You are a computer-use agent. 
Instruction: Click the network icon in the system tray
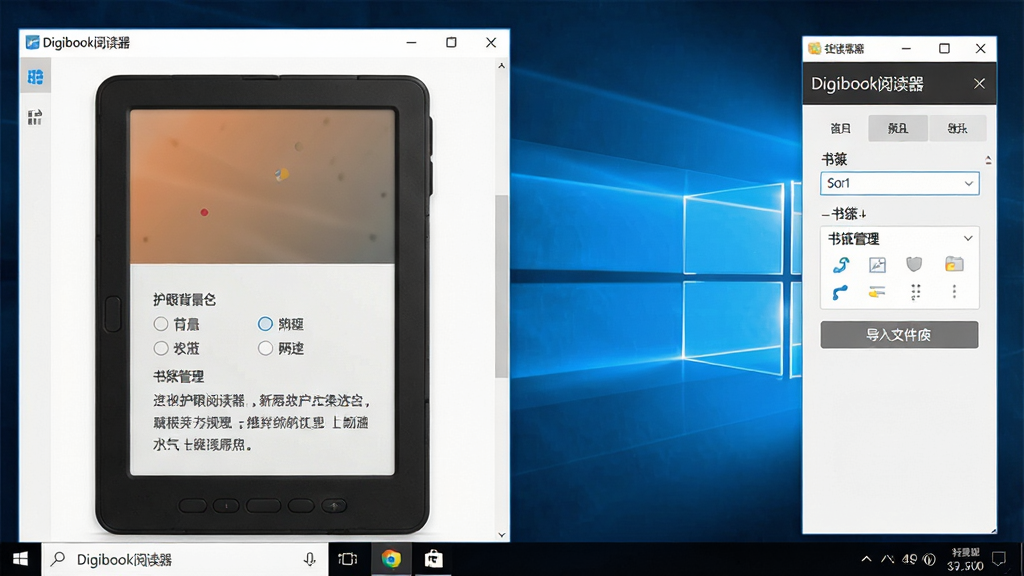pyautogui.click(x=888, y=559)
